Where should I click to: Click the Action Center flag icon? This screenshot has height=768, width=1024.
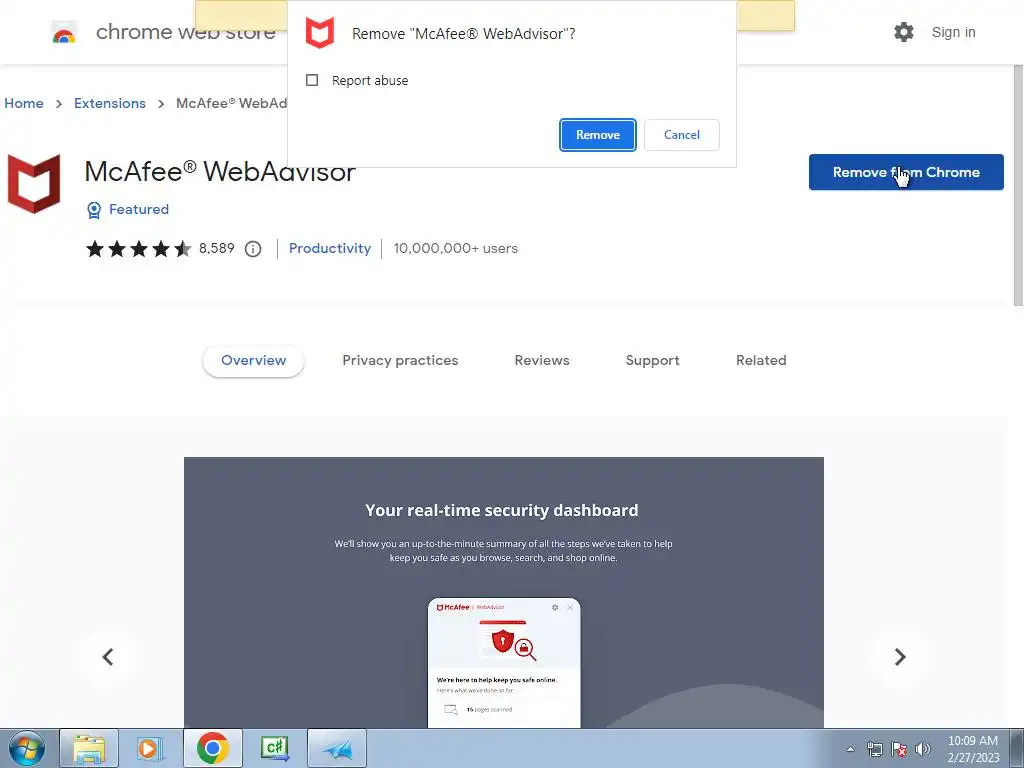pyautogui.click(x=899, y=749)
